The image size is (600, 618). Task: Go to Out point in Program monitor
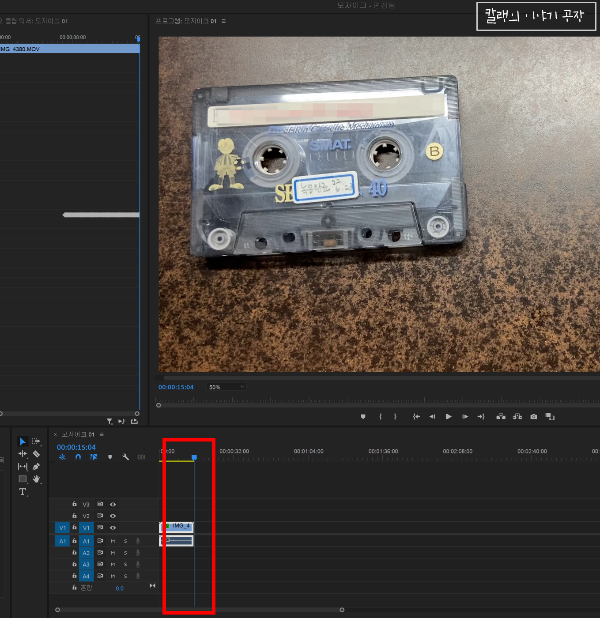pos(481,417)
